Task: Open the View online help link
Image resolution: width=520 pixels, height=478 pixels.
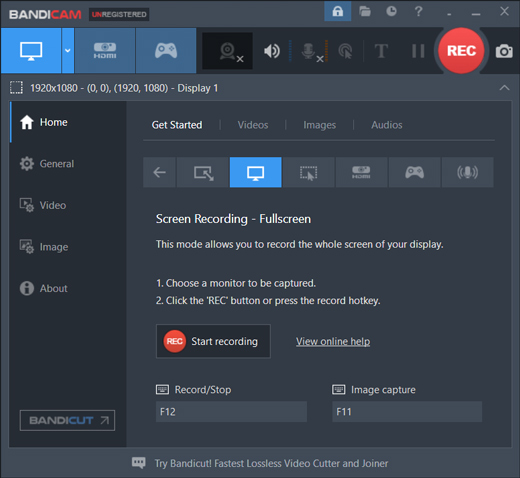Action: pyautogui.click(x=333, y=341)
